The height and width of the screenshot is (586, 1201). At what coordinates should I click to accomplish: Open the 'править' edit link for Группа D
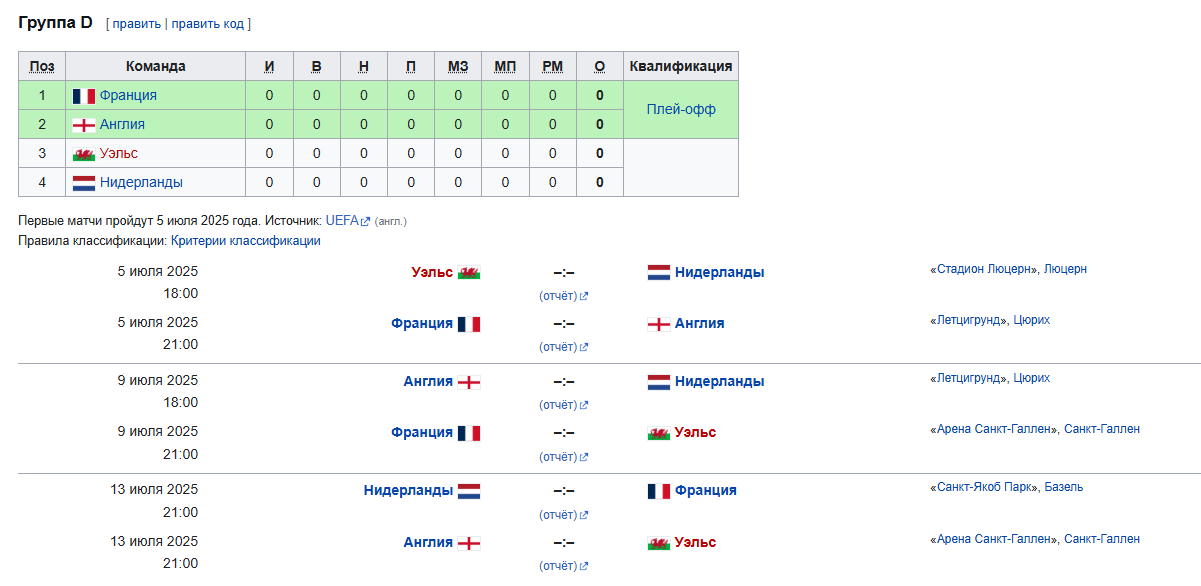pos(137,24)
